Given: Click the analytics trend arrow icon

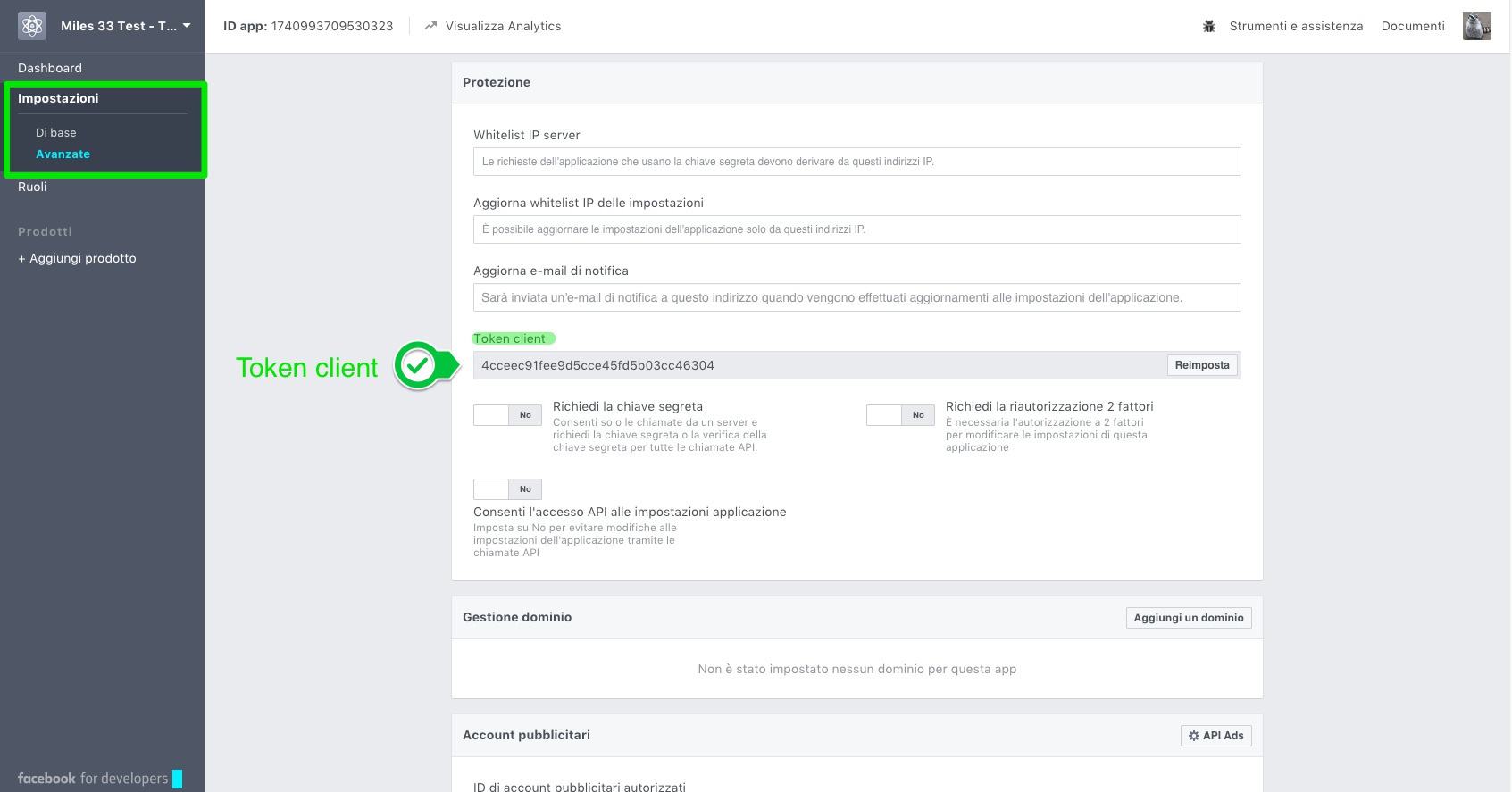Looking at the screenshot, I should (431, 26).
